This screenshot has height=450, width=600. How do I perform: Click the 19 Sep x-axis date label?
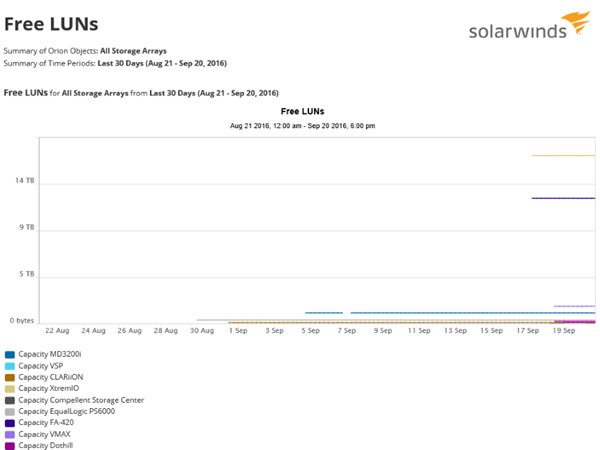click(x=563, y=330)
